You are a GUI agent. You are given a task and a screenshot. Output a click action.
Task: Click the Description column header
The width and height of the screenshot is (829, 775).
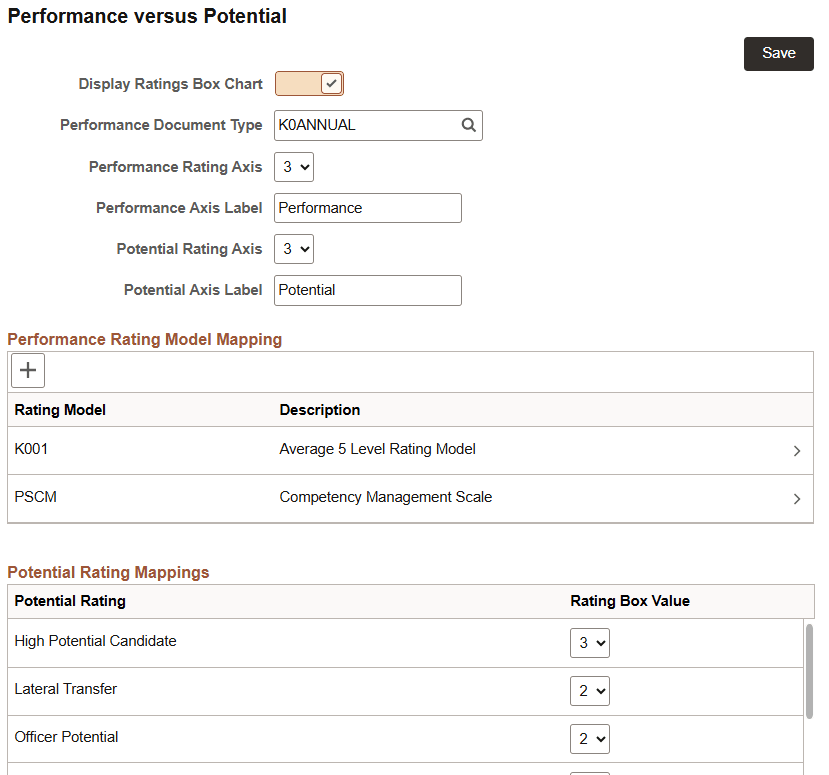point(319,410)
